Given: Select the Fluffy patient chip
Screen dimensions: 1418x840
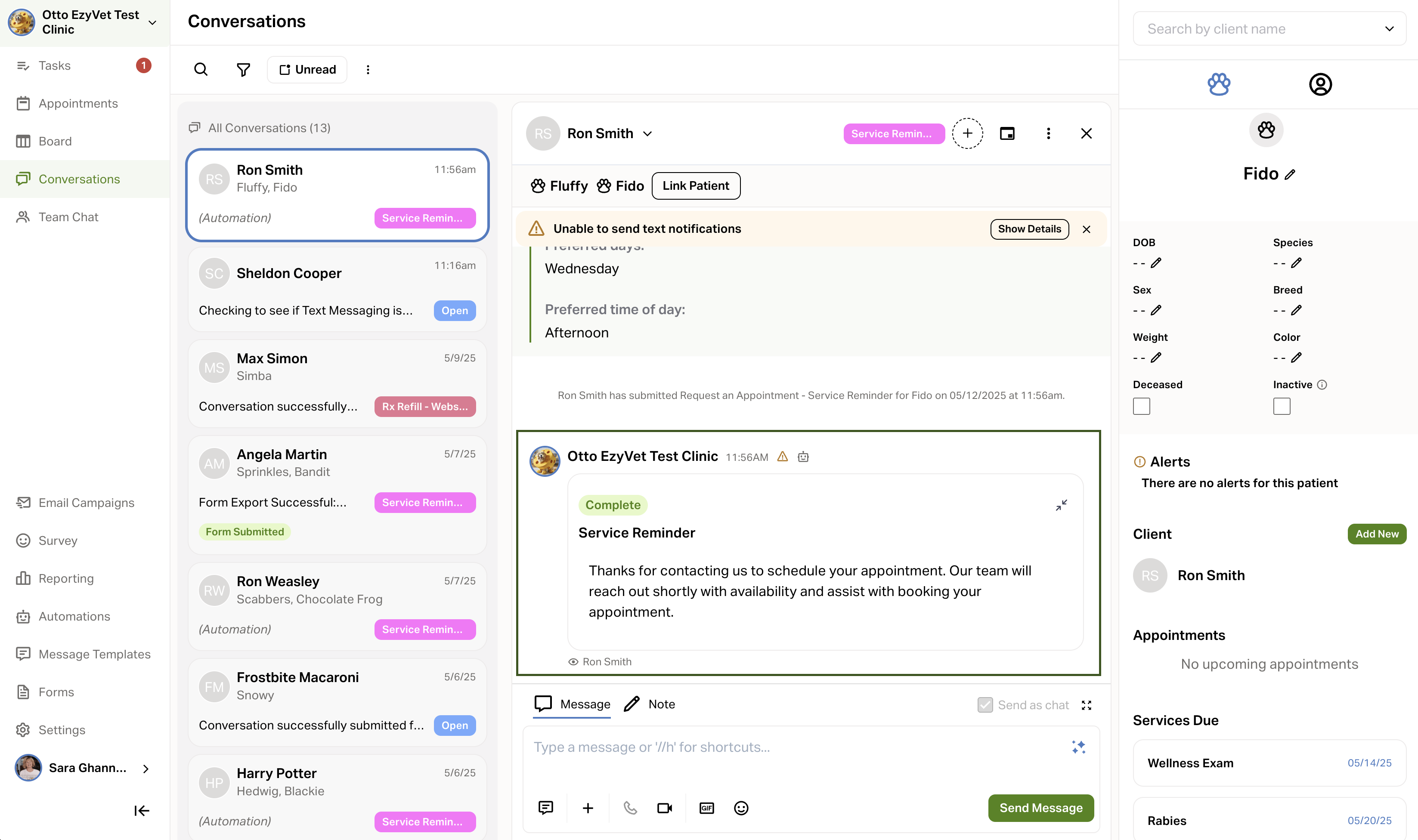Looking at the screenshot, I should click(559, 186).
